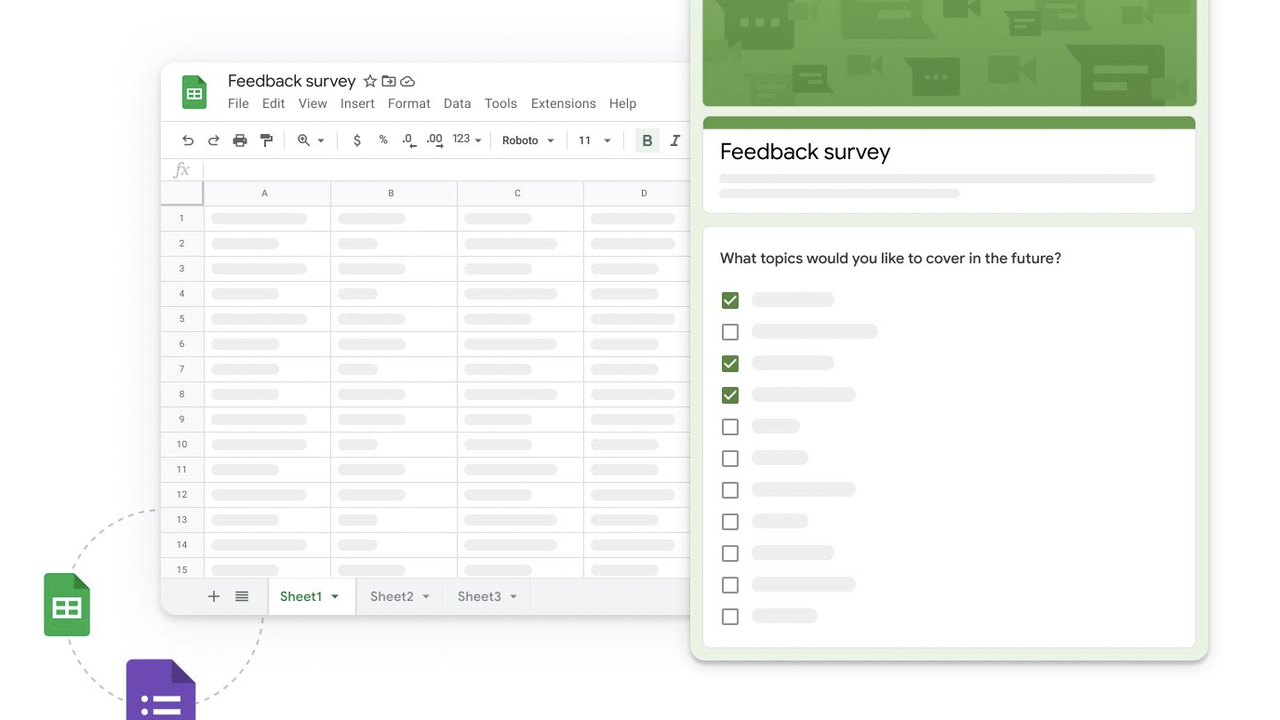Click the currency format icon
Viewport: 1280px width, 720px height.
pos(357,140)
